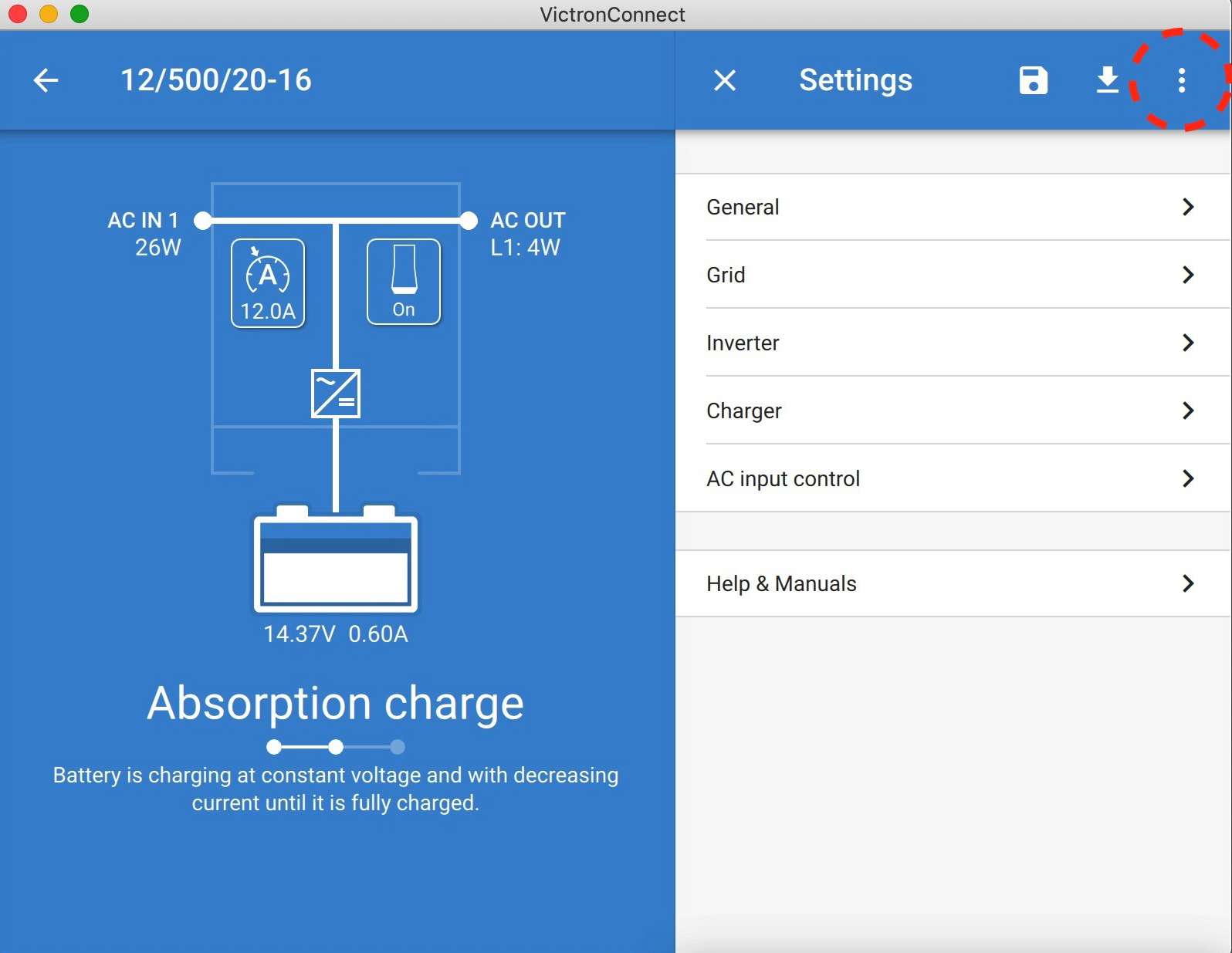Click the AC OUT connection node
Viewport: 1232px width, 953px height.
(469, 221)
